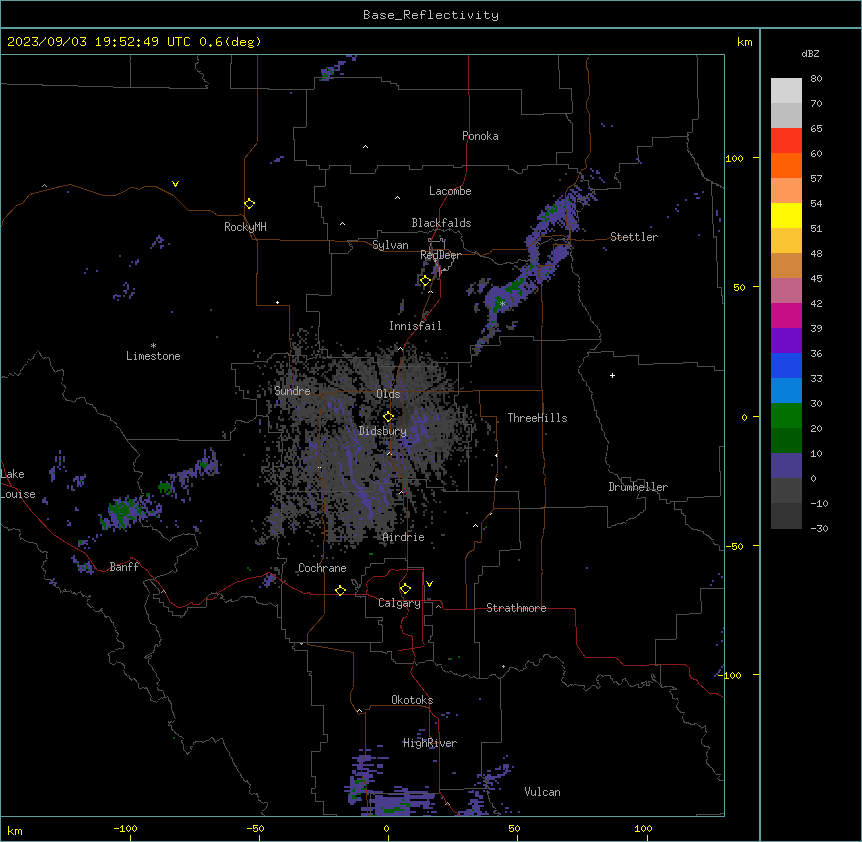Click the yellow diamond marker near RockyMH
Image resolution: width=862 pixels, height=842 pixels.
(x=250, y=204)
